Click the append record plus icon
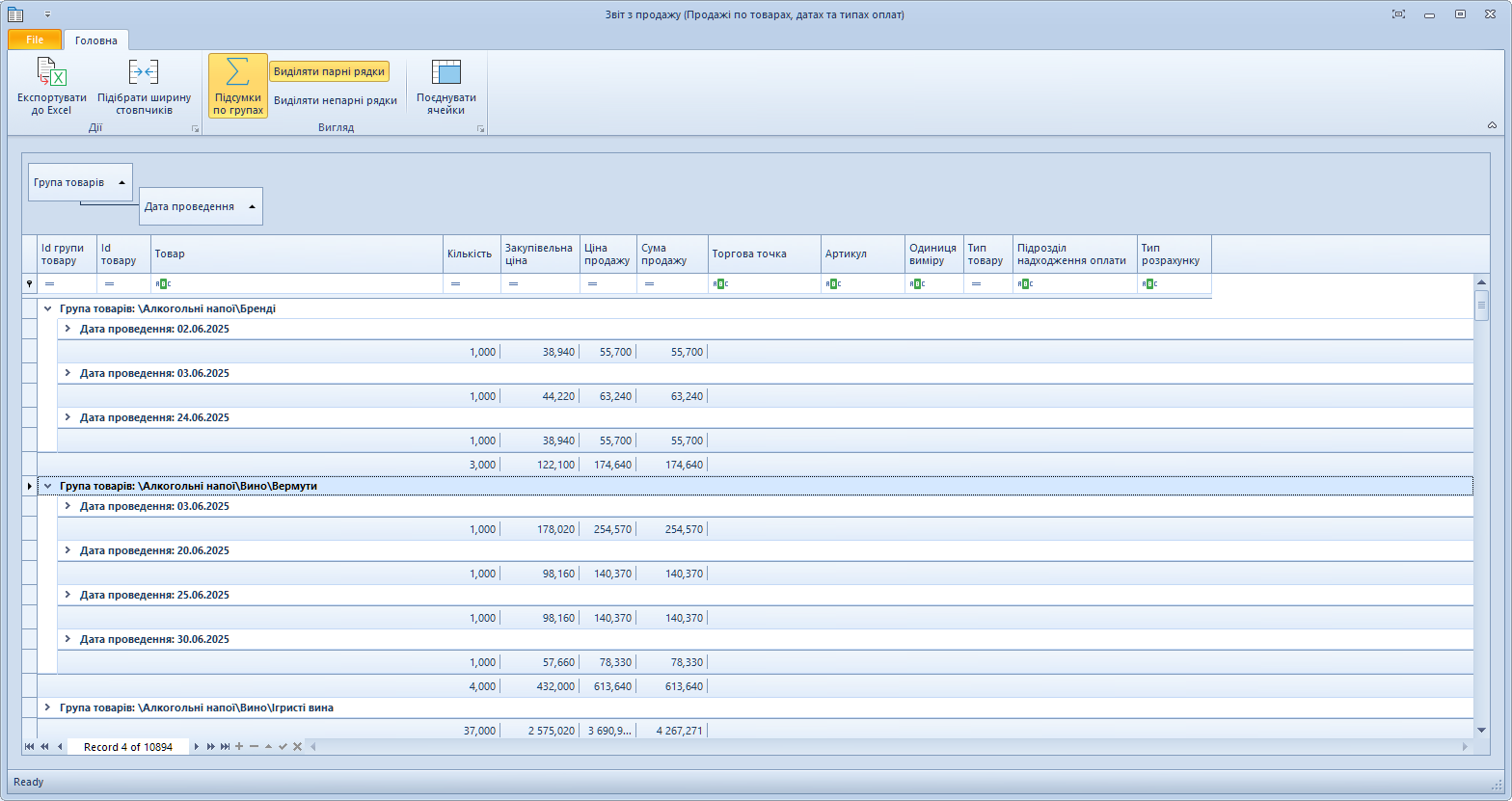Screen dimensions: 1512x801 pos(239,747)
